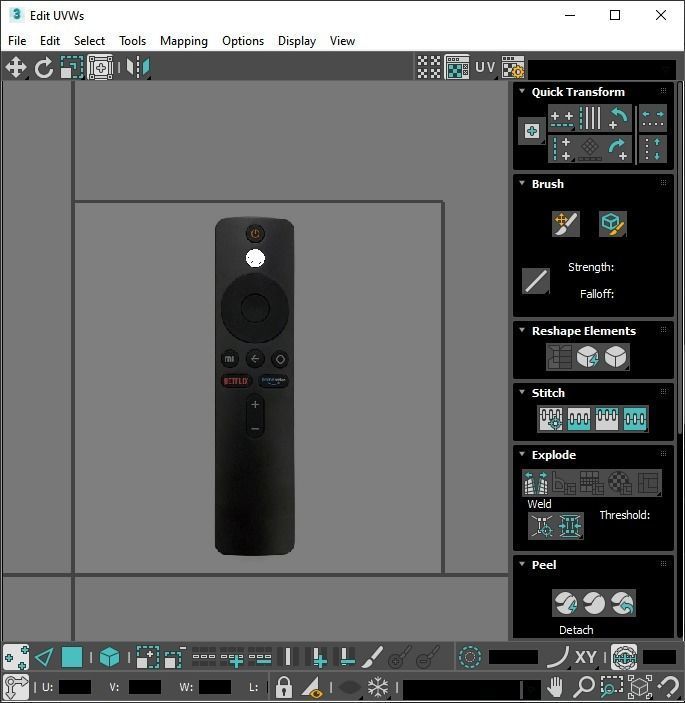Open the texture checker settings icon
This screenshot has height=703, width=685.
click(512, 68)
